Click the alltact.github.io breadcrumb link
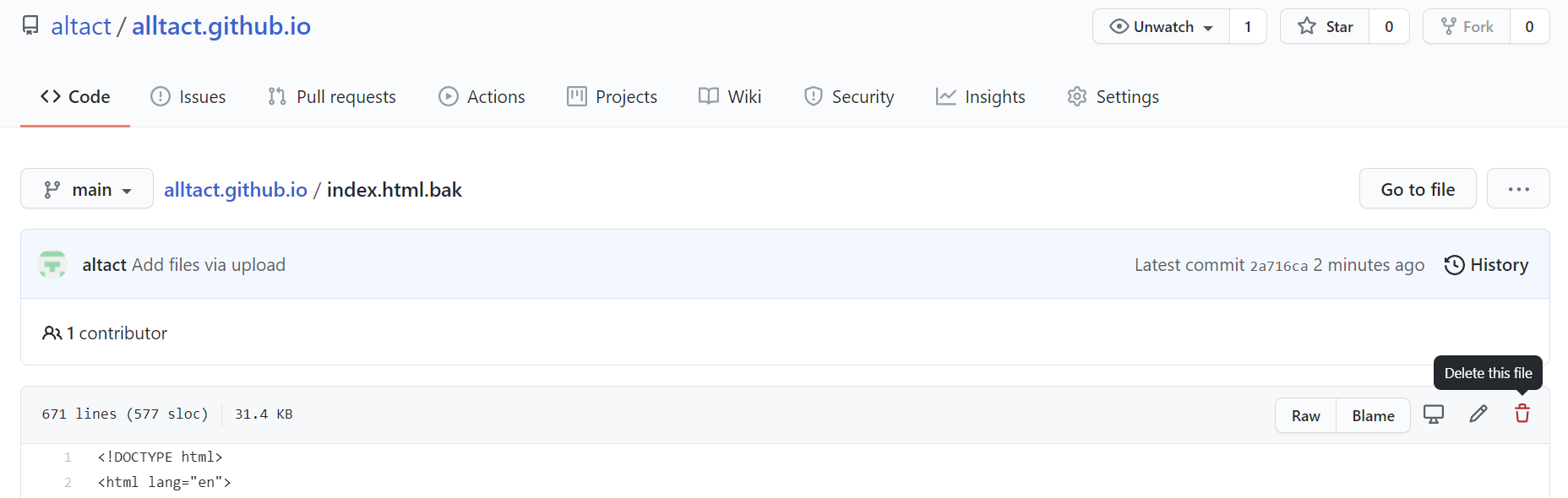This screenshot has height=498, width=1568. (x=236, y=189)
